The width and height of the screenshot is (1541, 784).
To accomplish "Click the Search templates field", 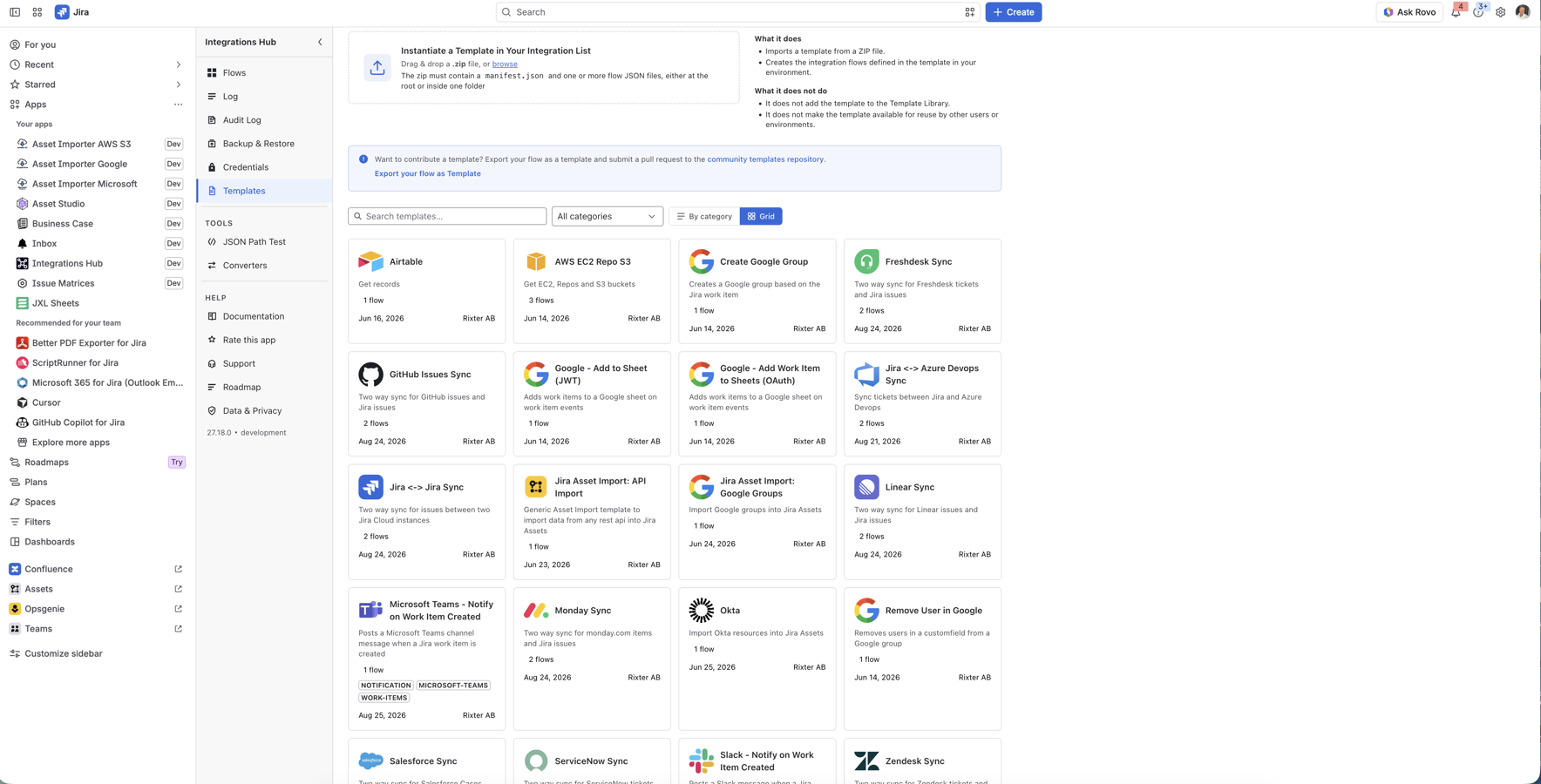I will (447, 216).
